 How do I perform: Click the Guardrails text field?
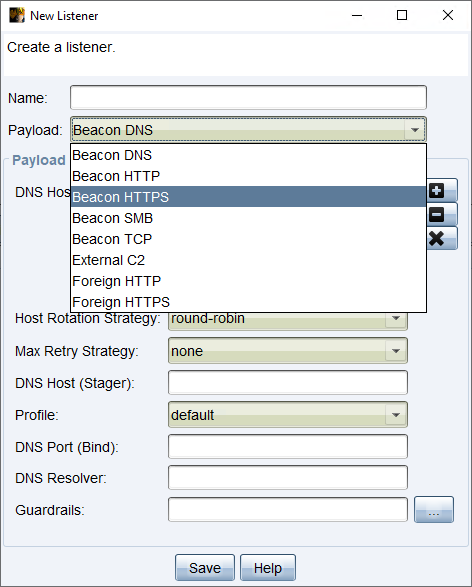(288, 510)
